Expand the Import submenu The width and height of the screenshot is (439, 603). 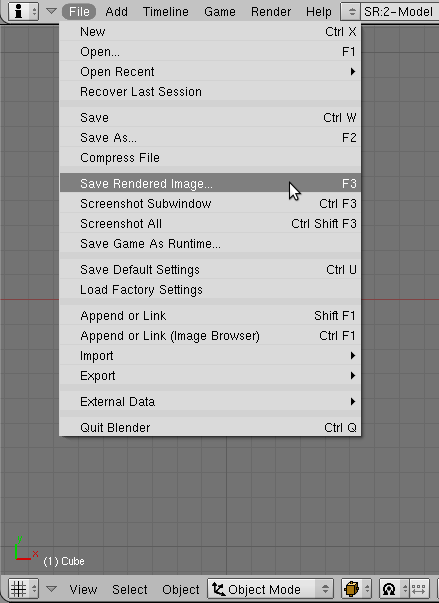pos(210,355)
